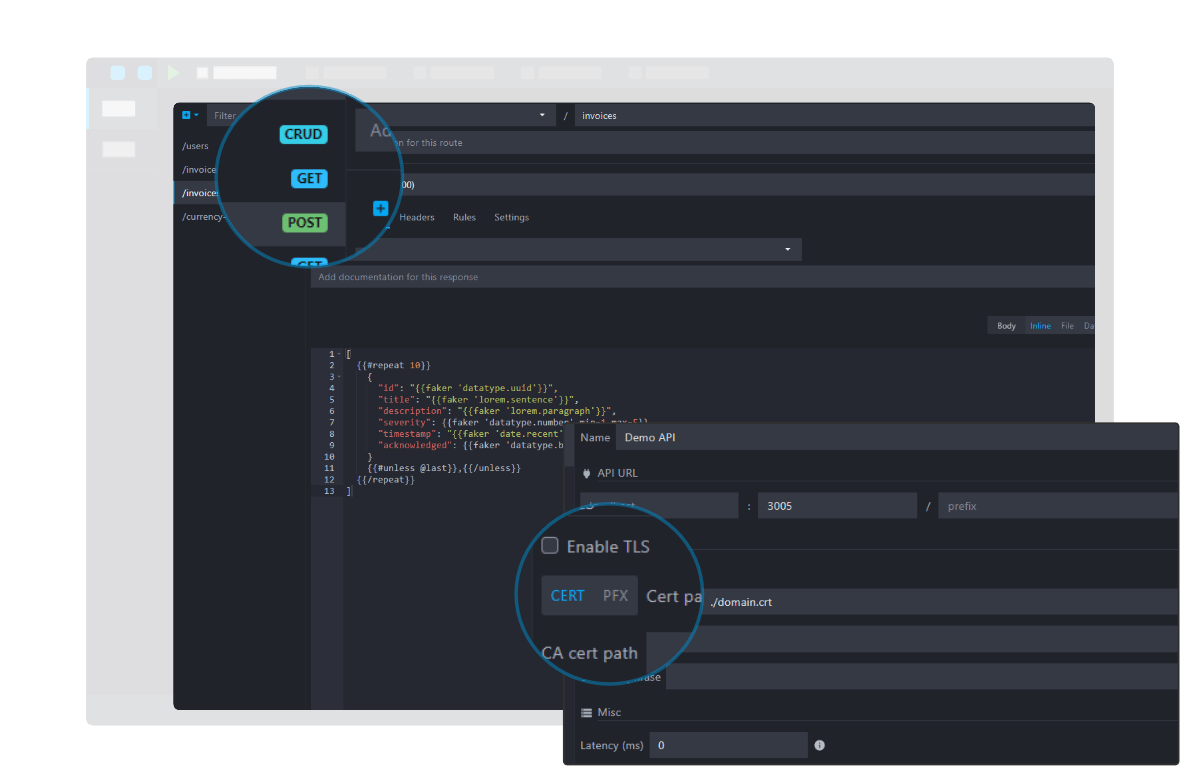Open the route response selector dropdown
Image resolution: width=1200 pixels, height=783 pixels.
[x=786, y=249]
